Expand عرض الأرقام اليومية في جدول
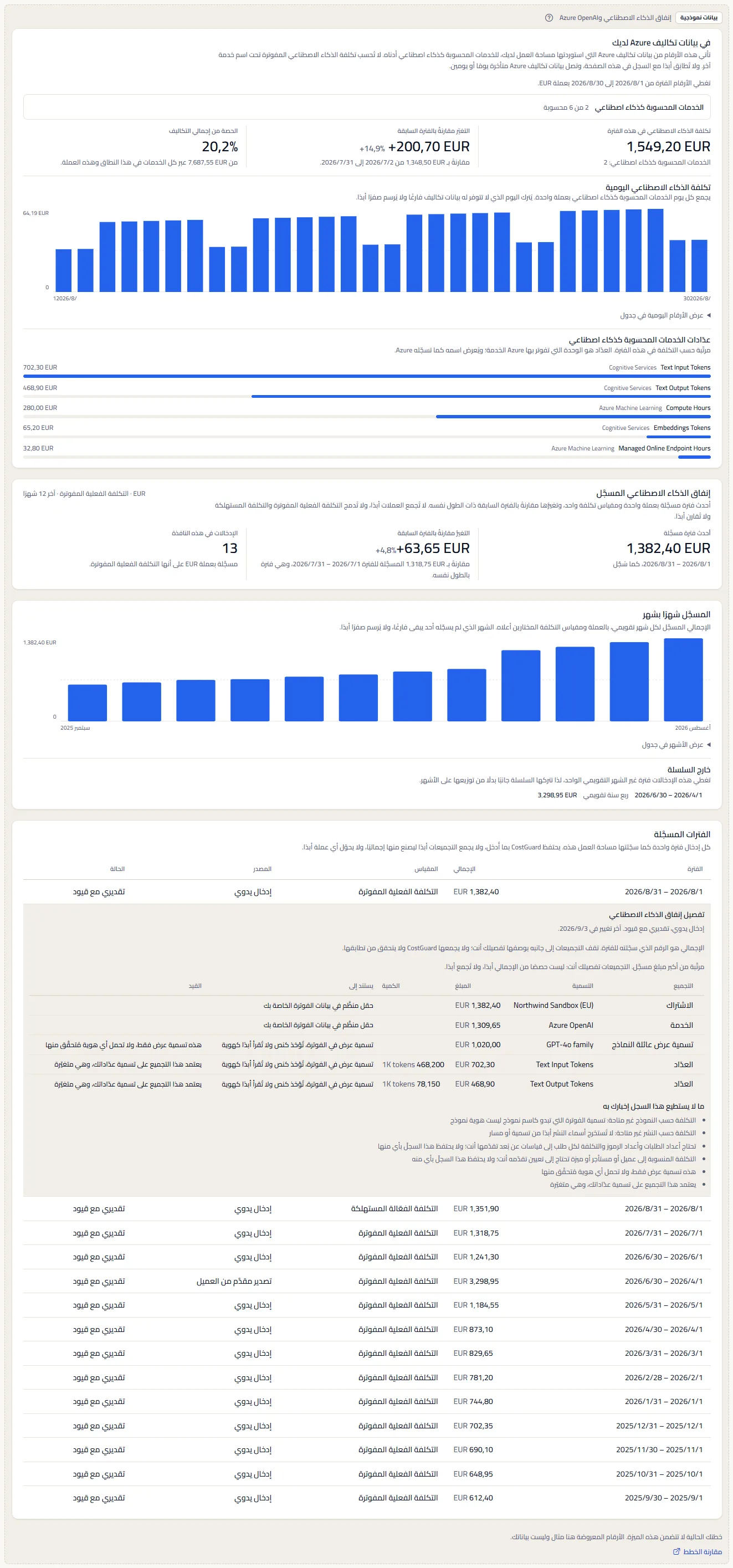The width and height of the screenshot is (733, 1568). [665, 315]
